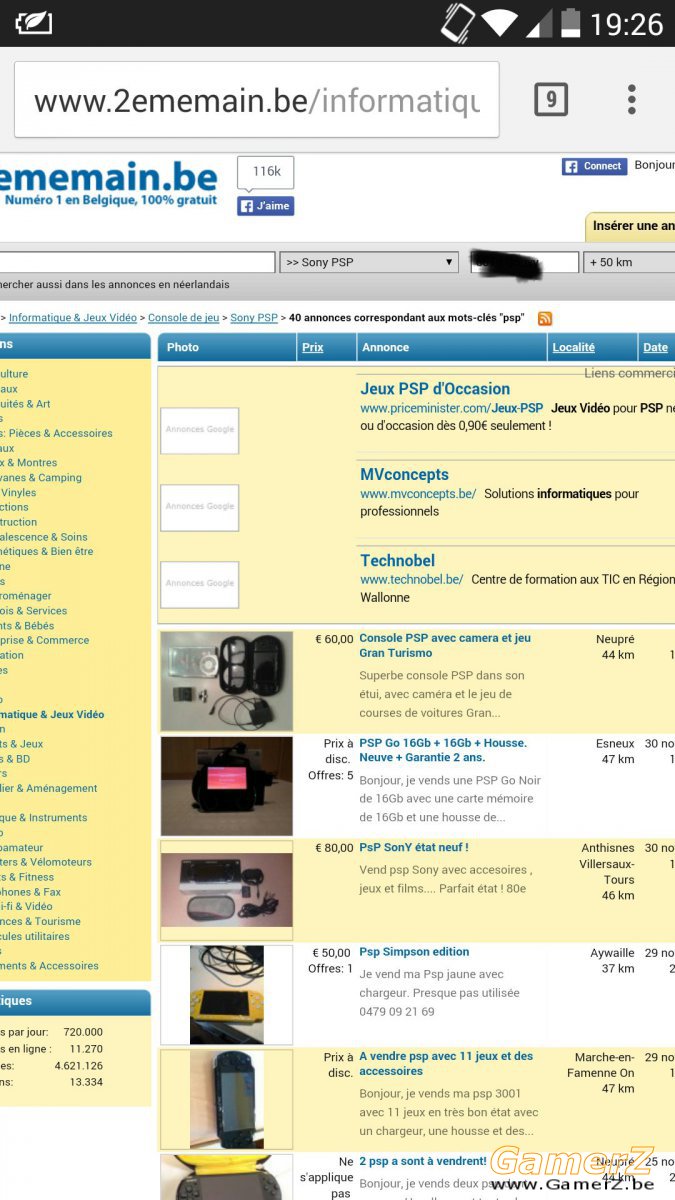
Task: Select sidebar category & Aménagement
Action: [49, 788]
